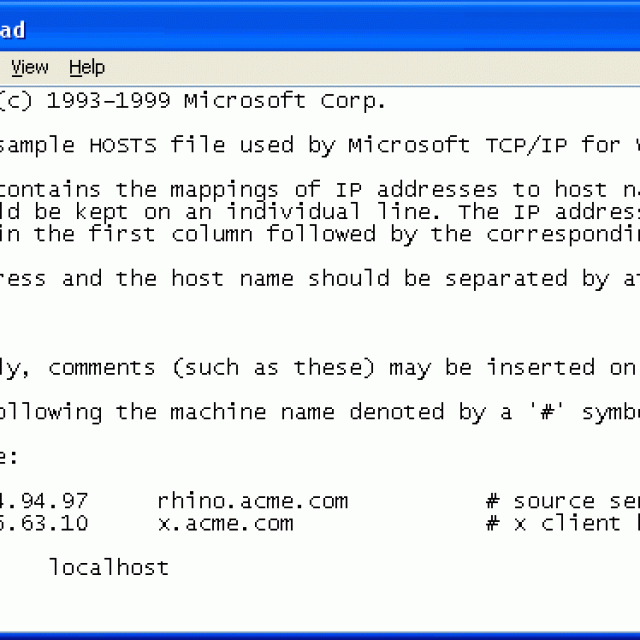Open the View menu

(x=29, y=67)
